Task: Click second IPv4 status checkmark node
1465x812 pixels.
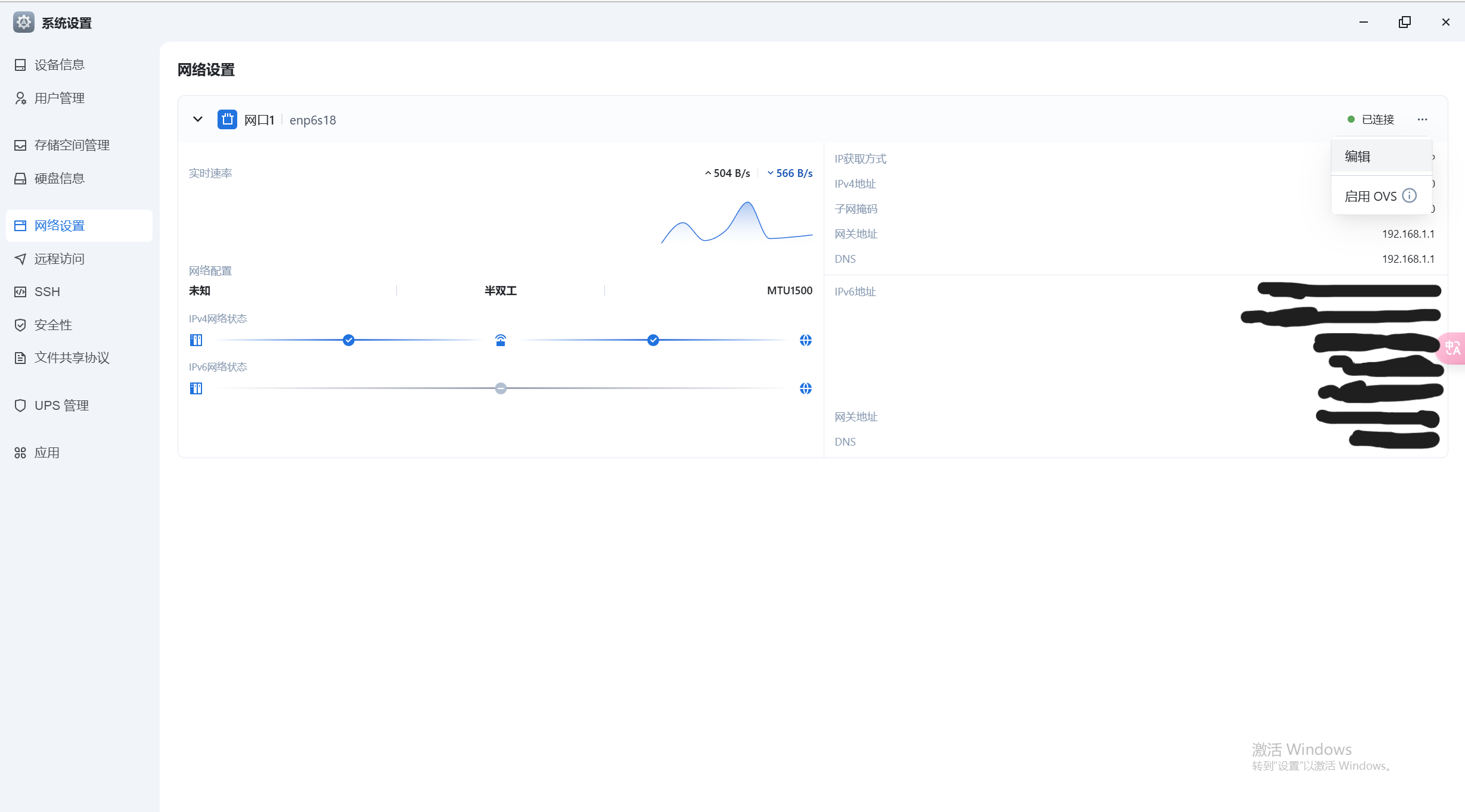Action: point(653,340)
